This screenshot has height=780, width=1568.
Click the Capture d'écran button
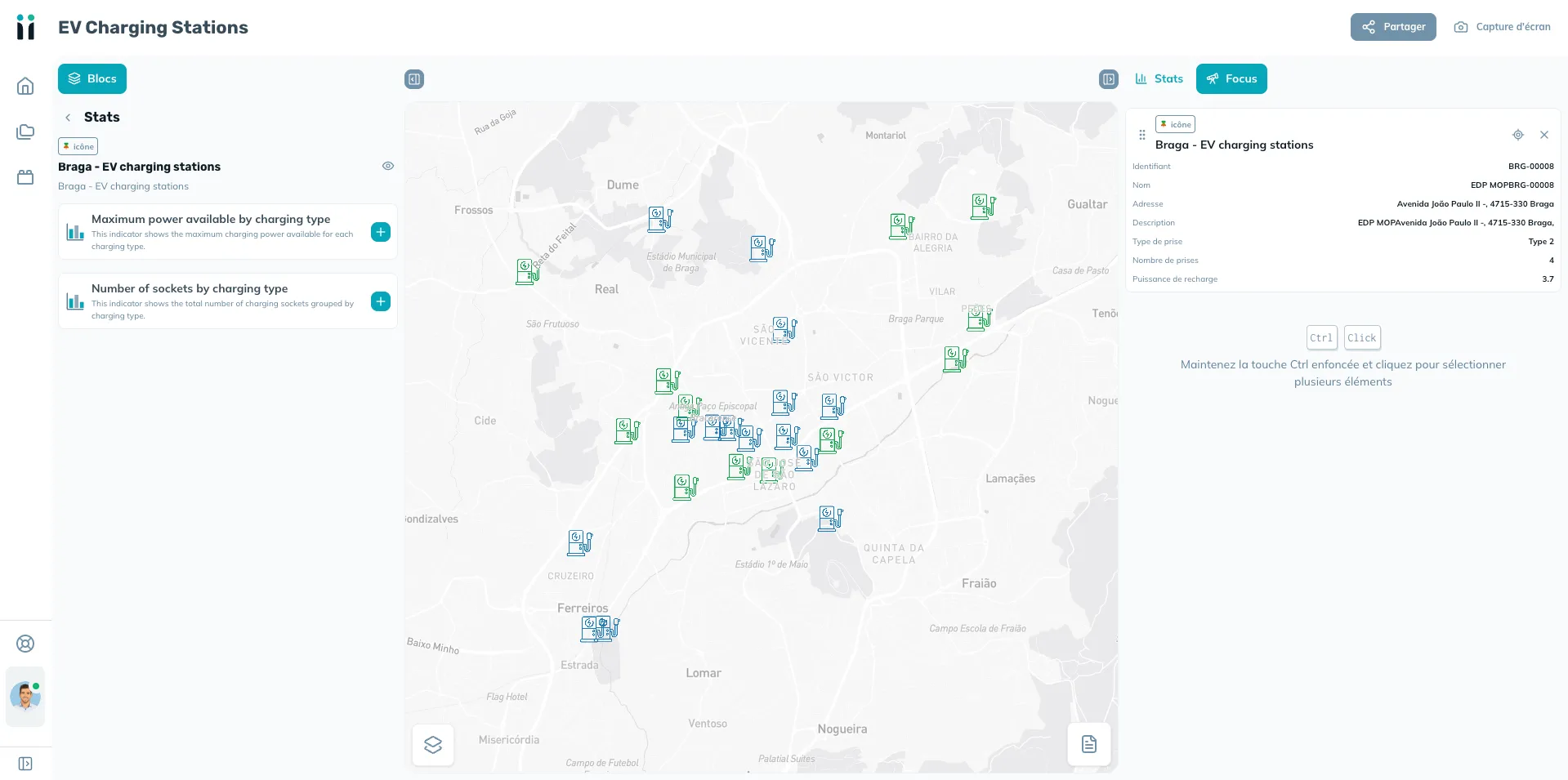click(1502, 27)
